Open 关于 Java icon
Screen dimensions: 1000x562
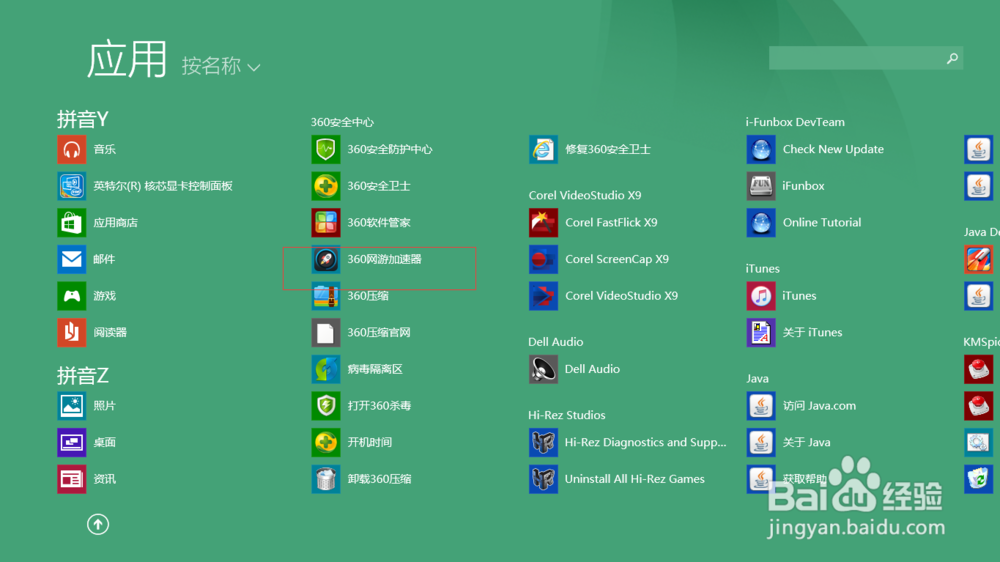(761, 442)
